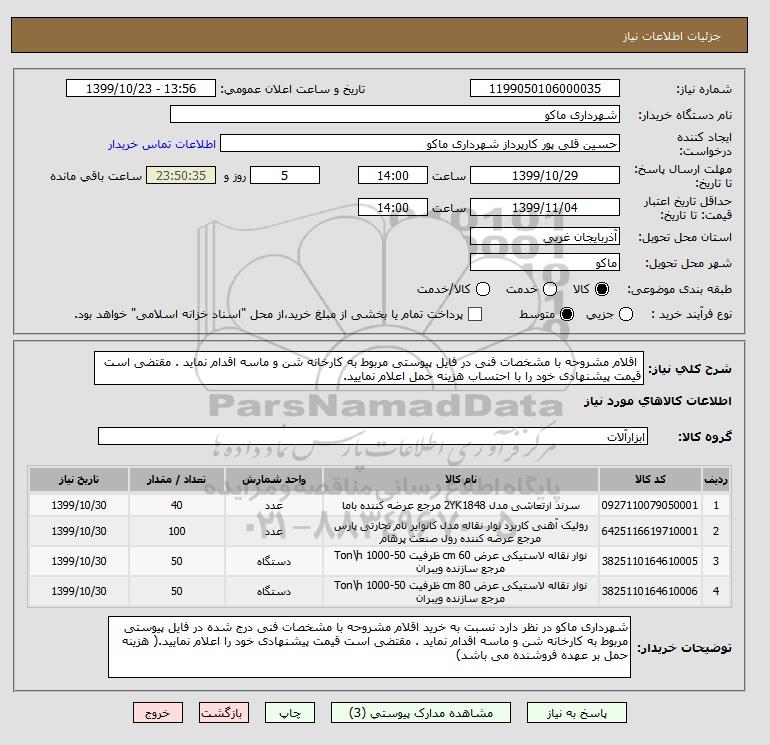
Task: Click the شماره نیاز field 1199050106000035
Action: click(x=545, y=88)
